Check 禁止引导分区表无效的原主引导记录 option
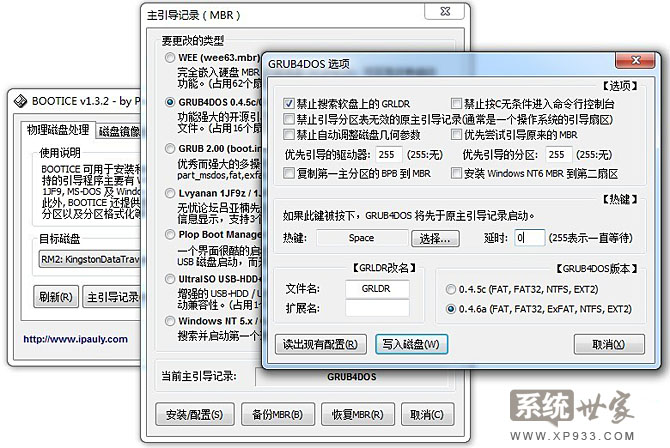This screenshot has height=448, width=670. pyautogui.click(x=288, y=119)
